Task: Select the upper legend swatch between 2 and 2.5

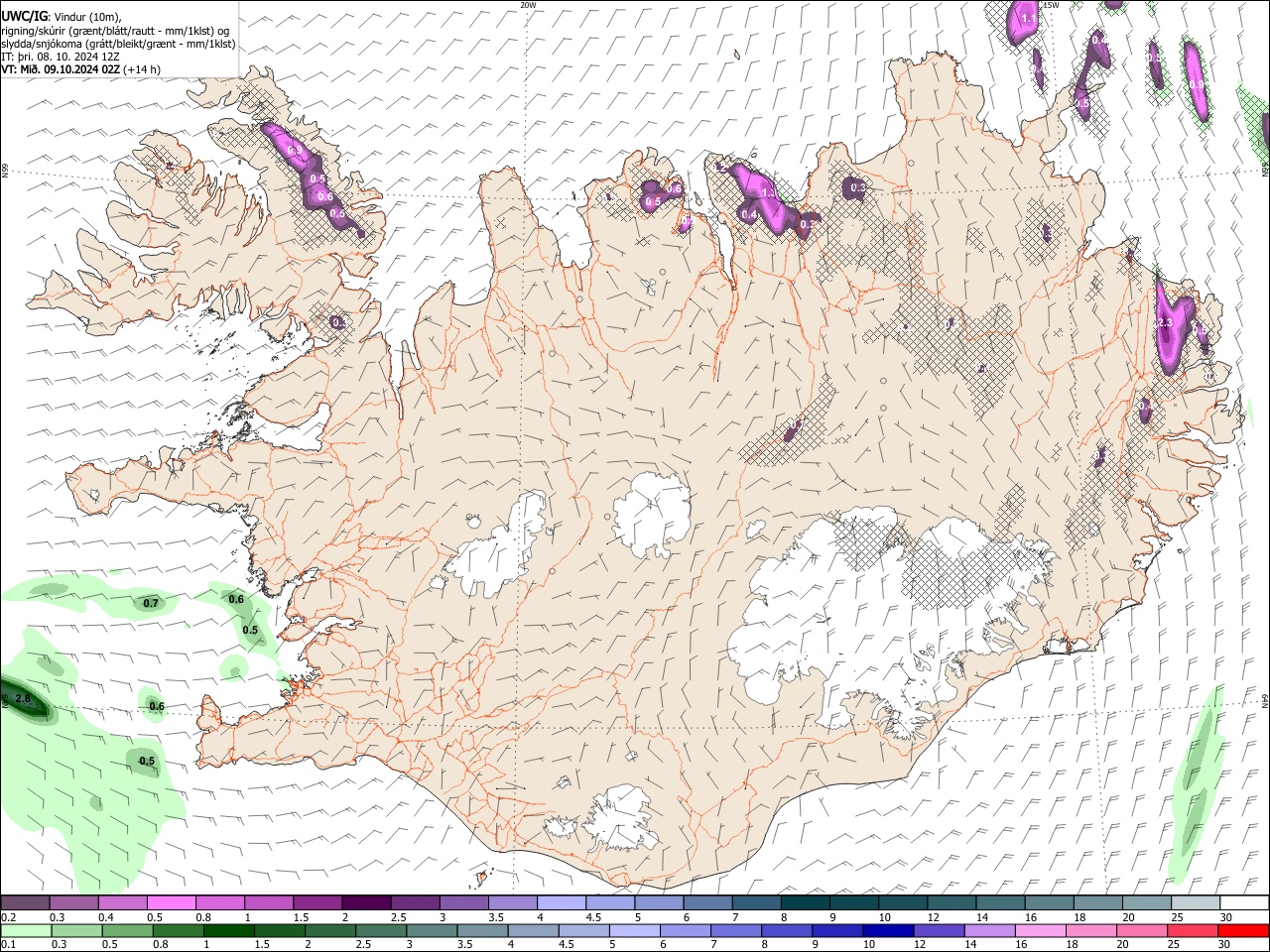Action: [366, 903]
